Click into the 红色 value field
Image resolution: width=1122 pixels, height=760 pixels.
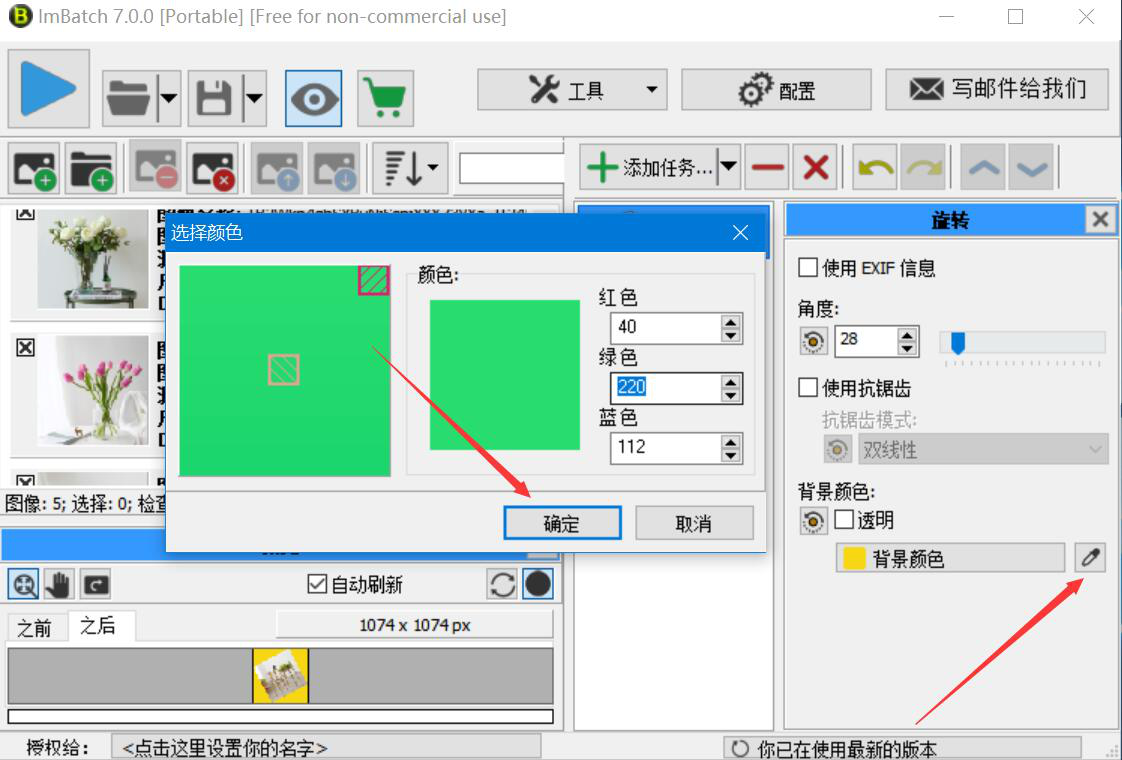coord(666,327)
